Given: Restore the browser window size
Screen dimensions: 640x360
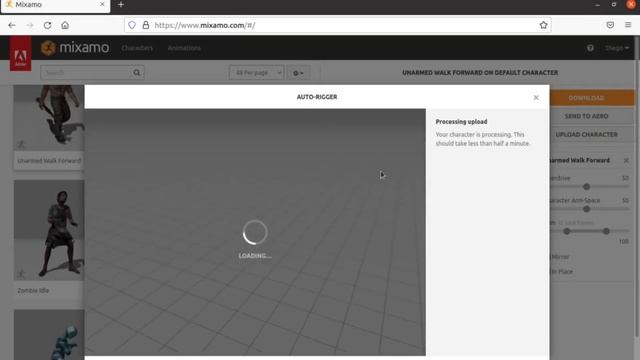Looking at the screenshot, I should 614,5.
